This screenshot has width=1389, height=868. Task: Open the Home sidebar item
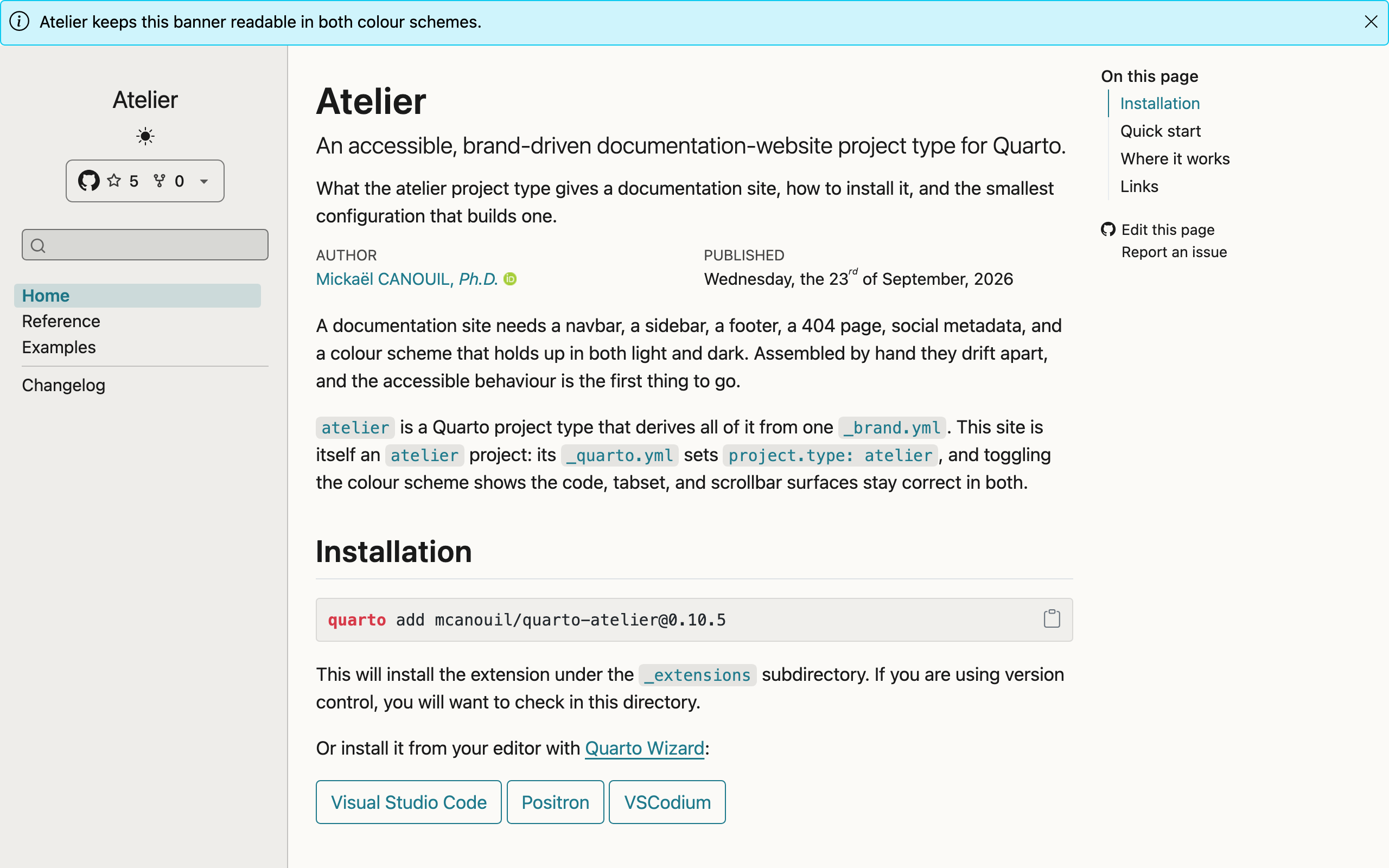coord(137,296)
